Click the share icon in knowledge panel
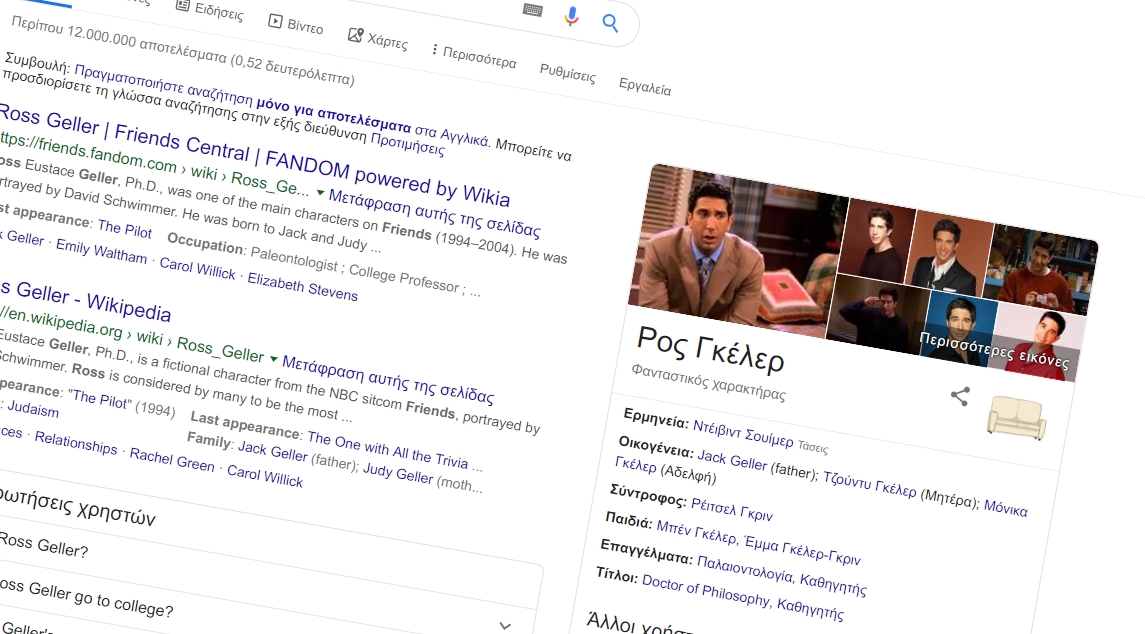The width and height of the screenshot is (1145, 634). [959, 396]
